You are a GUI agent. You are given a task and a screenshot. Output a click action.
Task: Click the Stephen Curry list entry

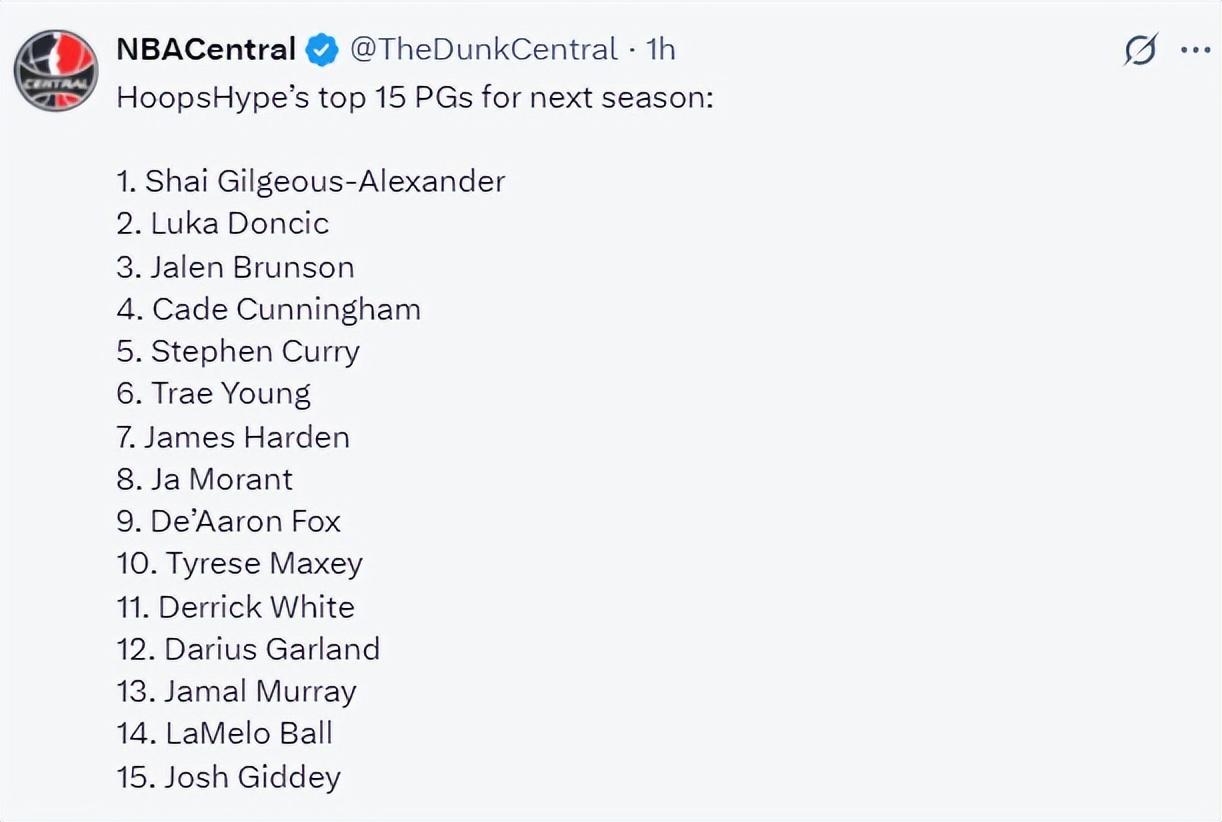pyautogui.click(x=238, y=352)
